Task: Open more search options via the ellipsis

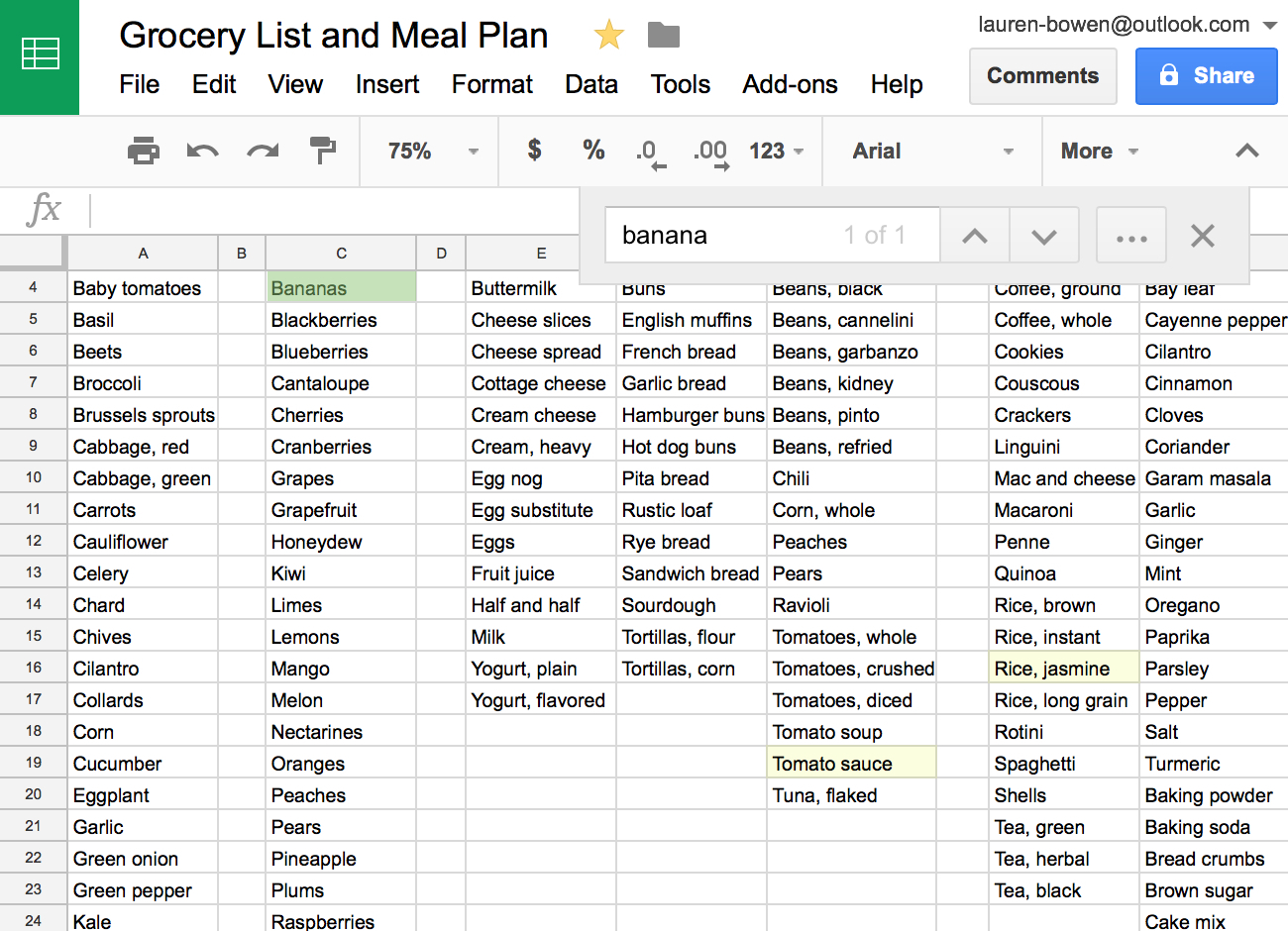Action: click(1130, 235)
